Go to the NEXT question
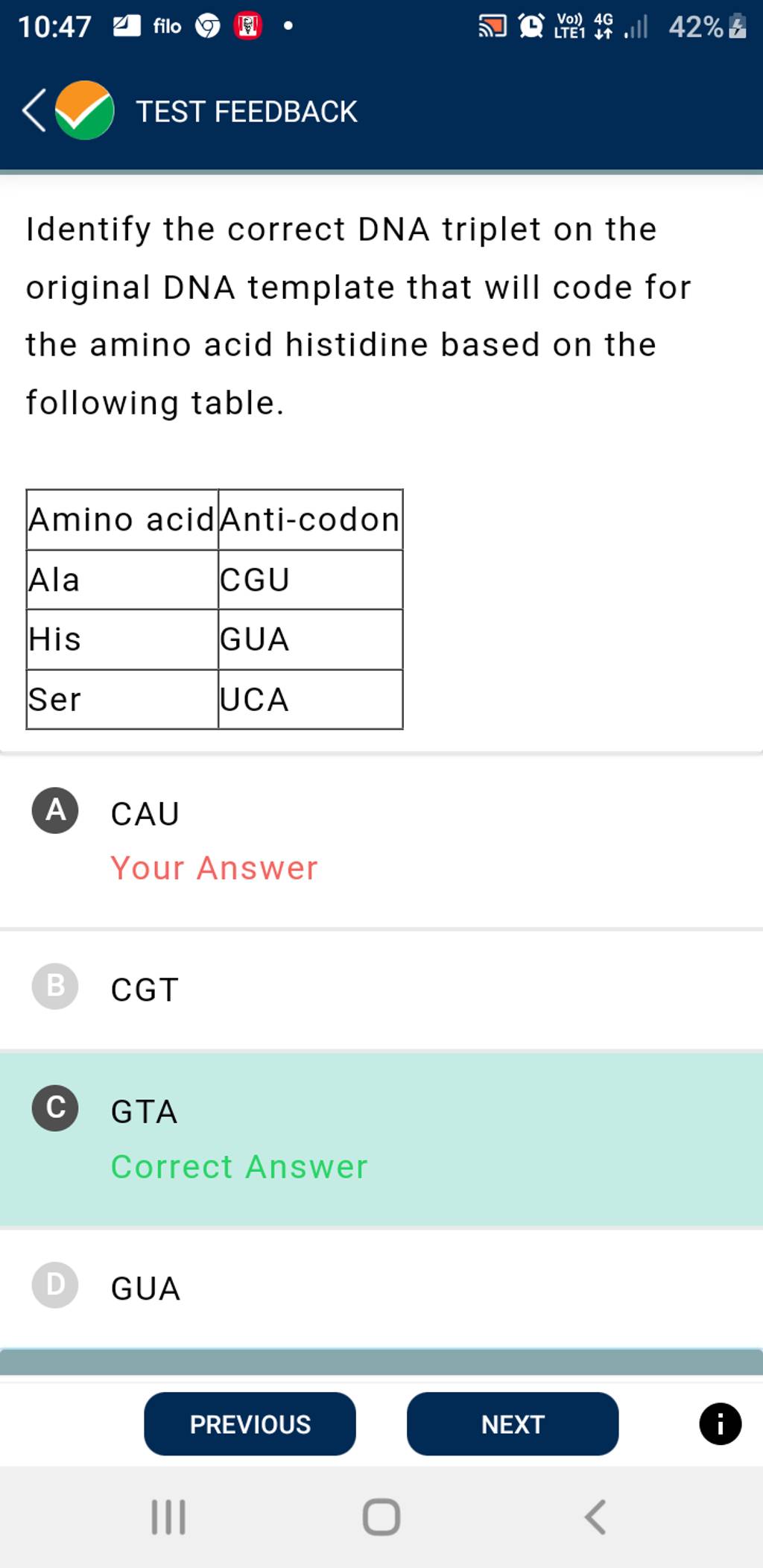Image resolution: width=763 pixels, height=1568 pixels. click(x=513, y=1424)
